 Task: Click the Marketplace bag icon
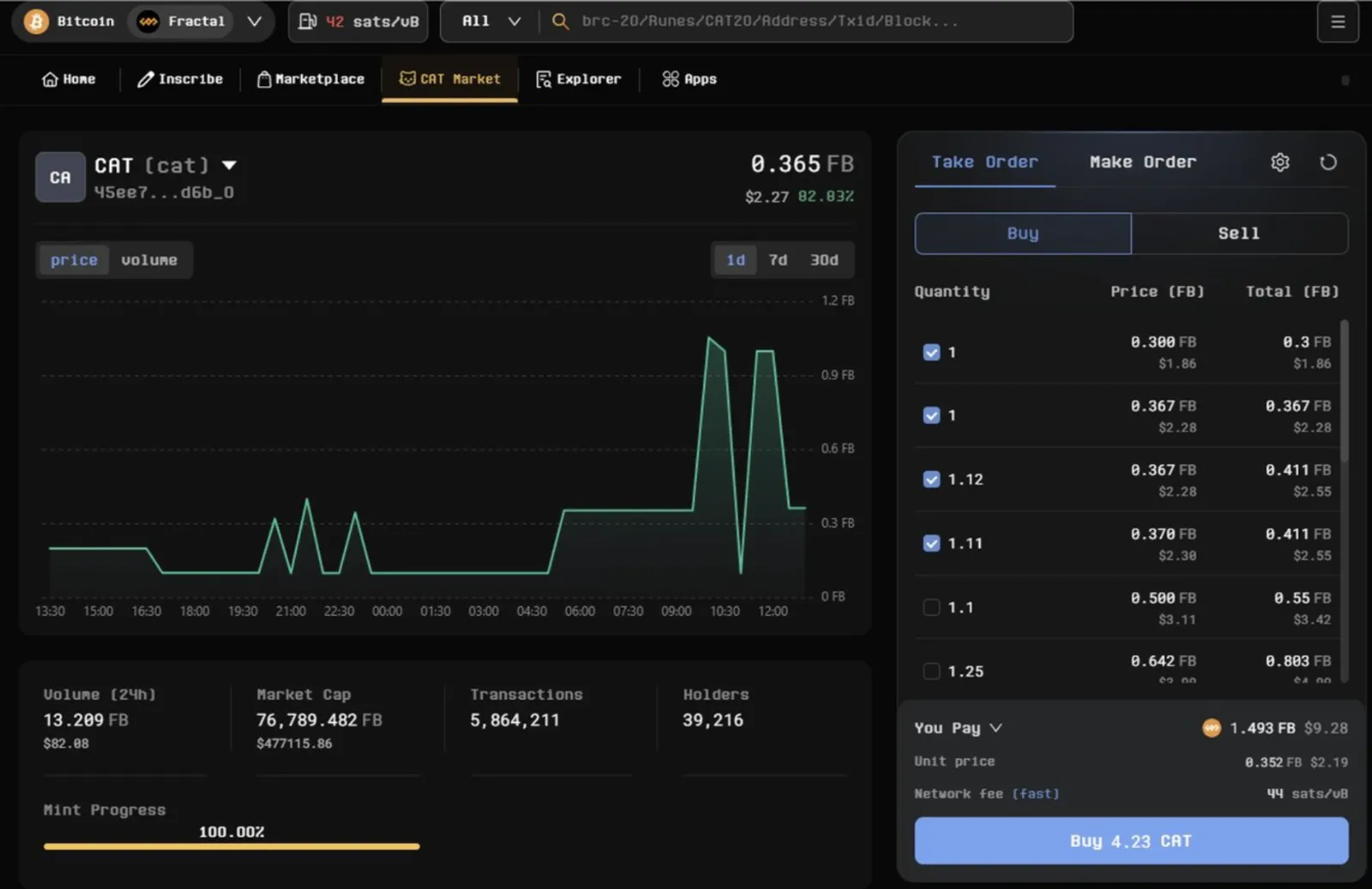264,79
